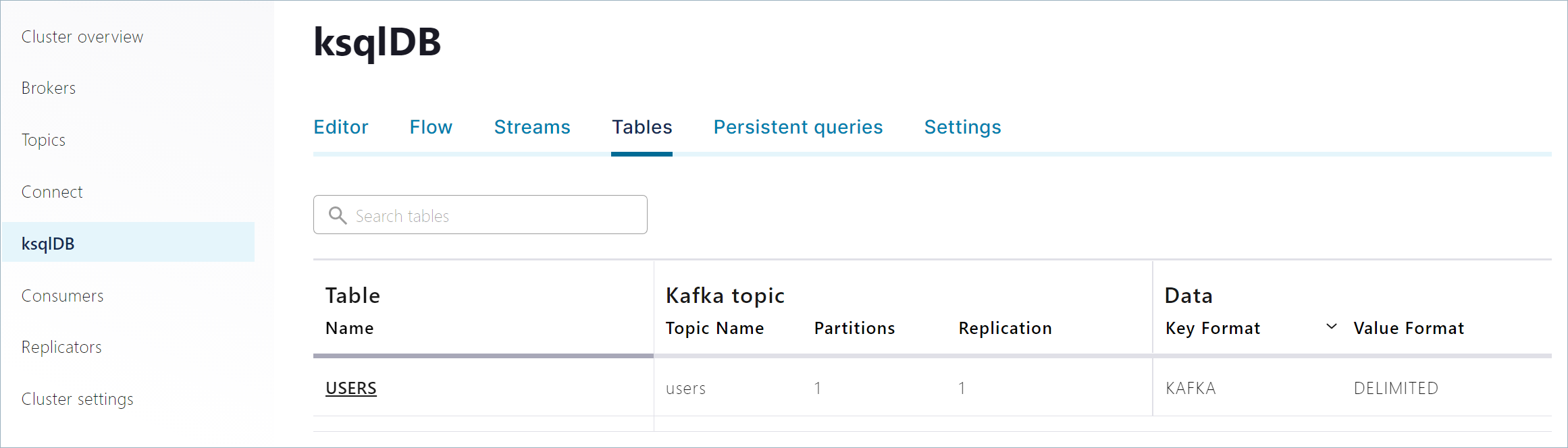Open Brokers from the sidebar
This screenshot has width=1568, height=448.
click(49, 88)
